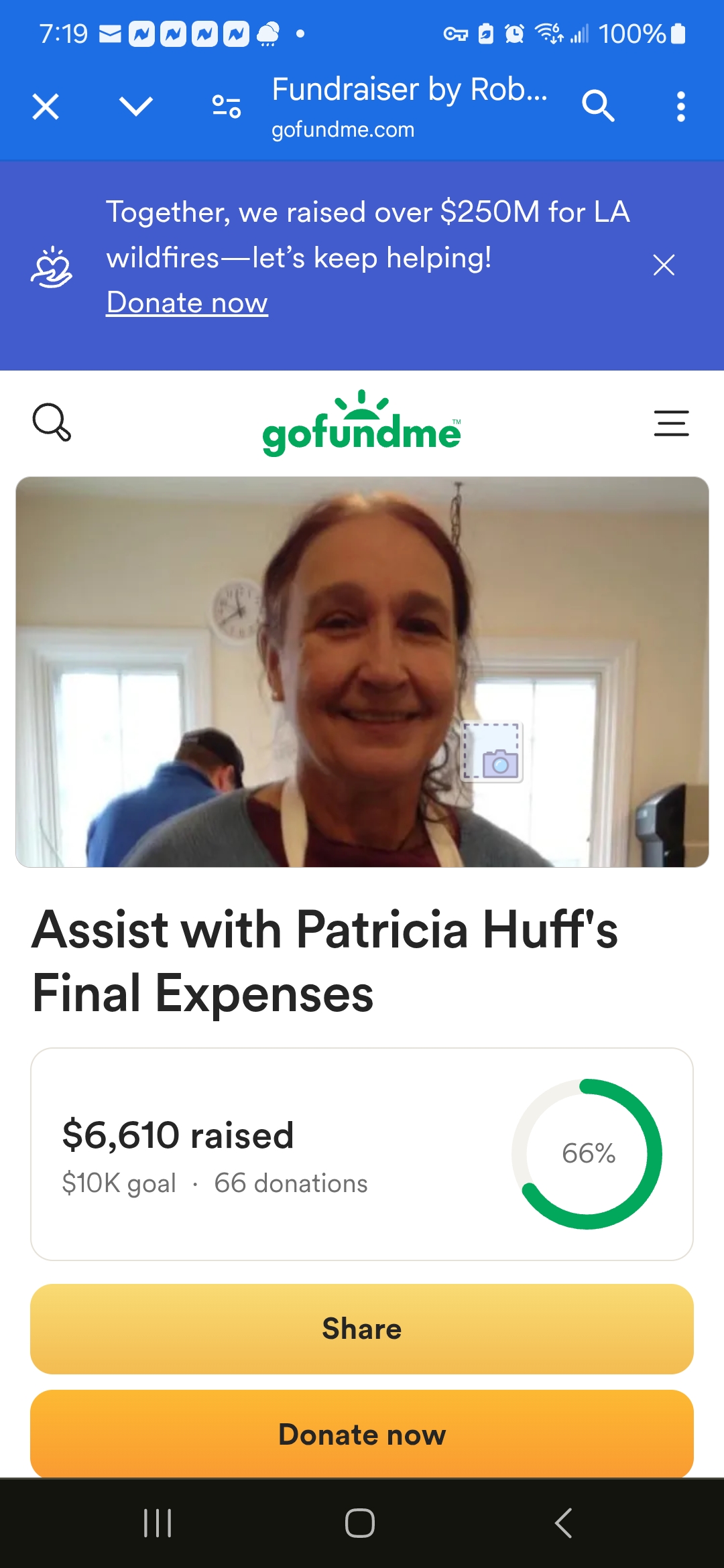Open Android recent apps button

158,1523
